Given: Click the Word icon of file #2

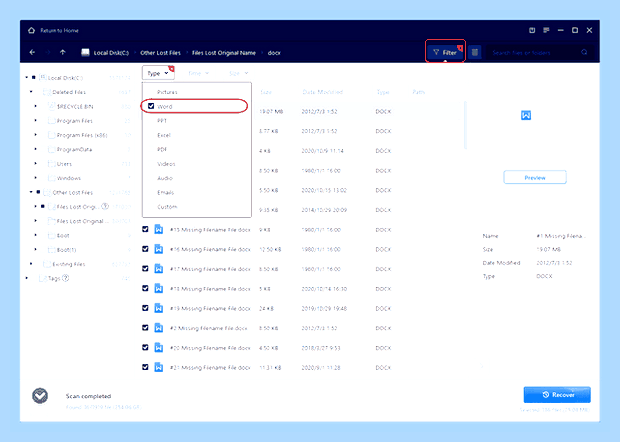Looking at the screenshot, I should (x=159, y=328).
